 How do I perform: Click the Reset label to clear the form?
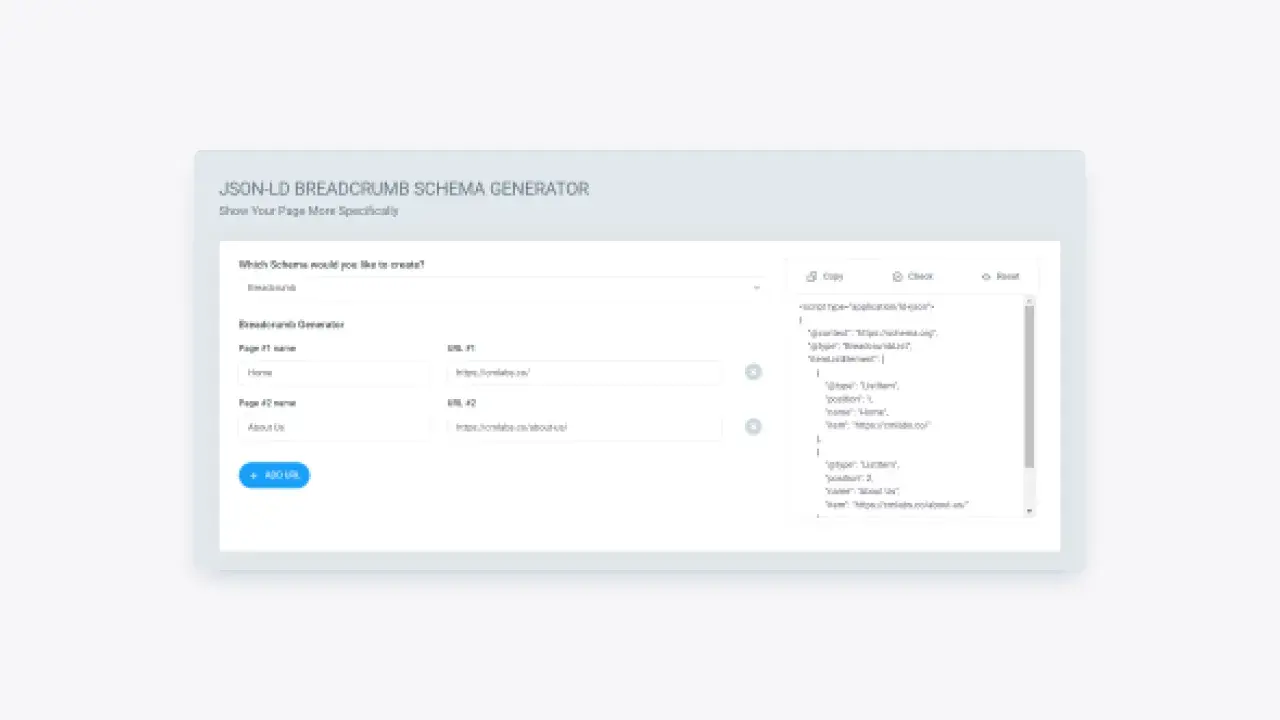point(1007,276)
